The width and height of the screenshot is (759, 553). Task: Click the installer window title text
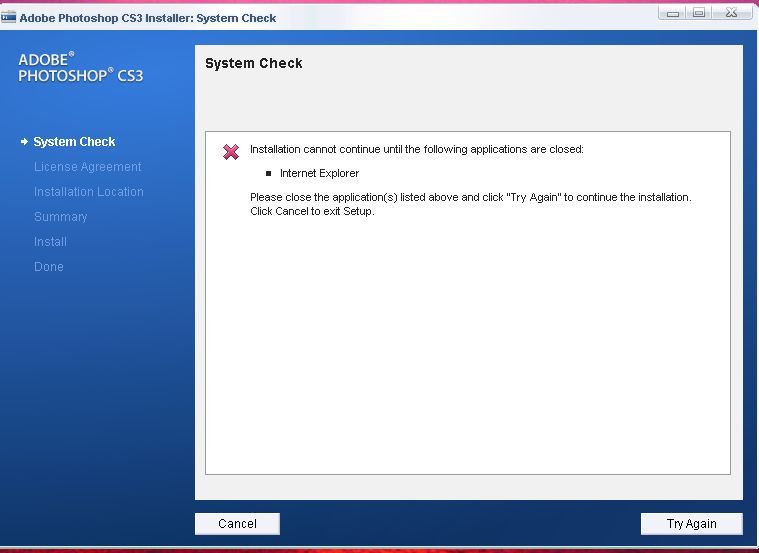(148, 18)
